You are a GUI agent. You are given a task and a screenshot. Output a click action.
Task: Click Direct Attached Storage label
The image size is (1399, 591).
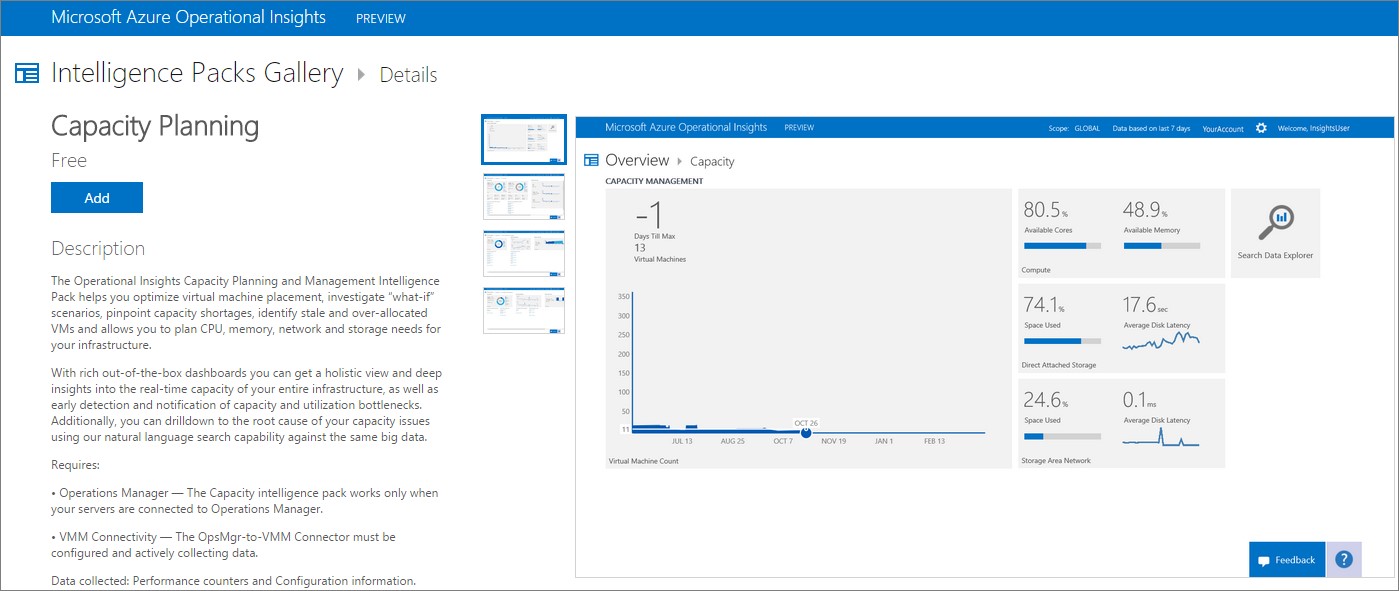(x=1059, y=365)
